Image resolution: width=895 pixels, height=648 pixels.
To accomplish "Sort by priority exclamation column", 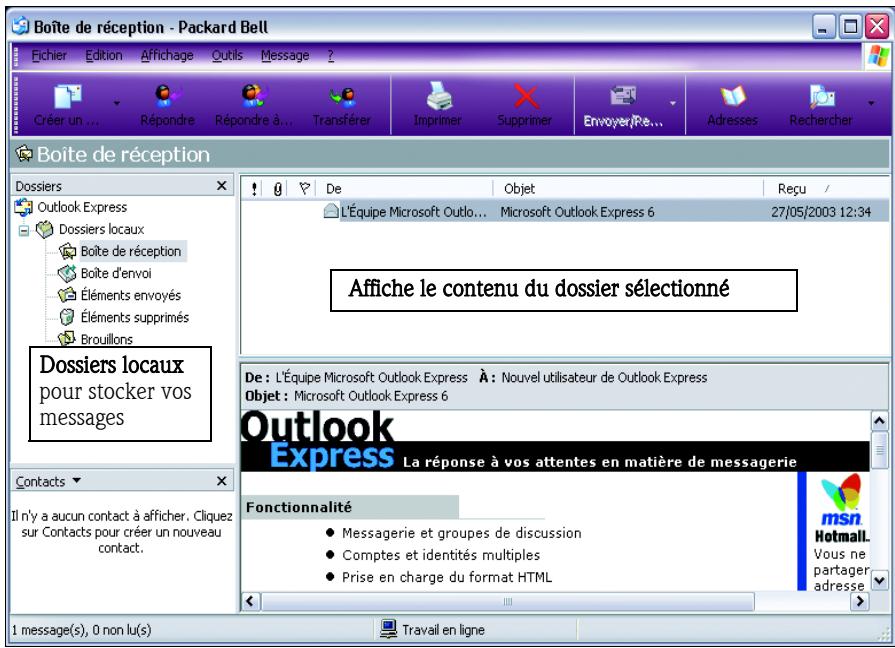I will point(253,188).
